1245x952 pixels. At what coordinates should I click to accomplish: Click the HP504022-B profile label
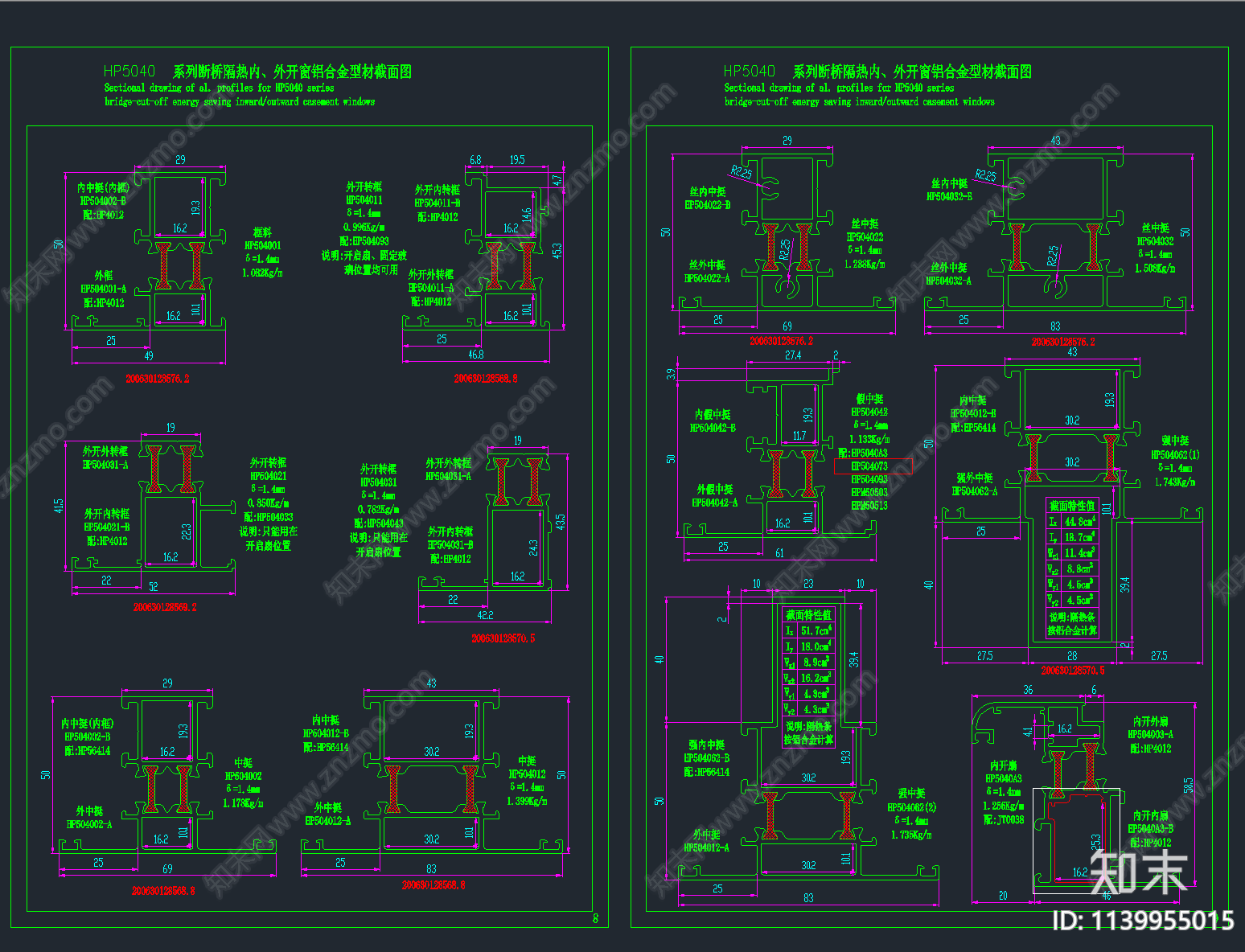pyautogui.click(x=708, y=205)
